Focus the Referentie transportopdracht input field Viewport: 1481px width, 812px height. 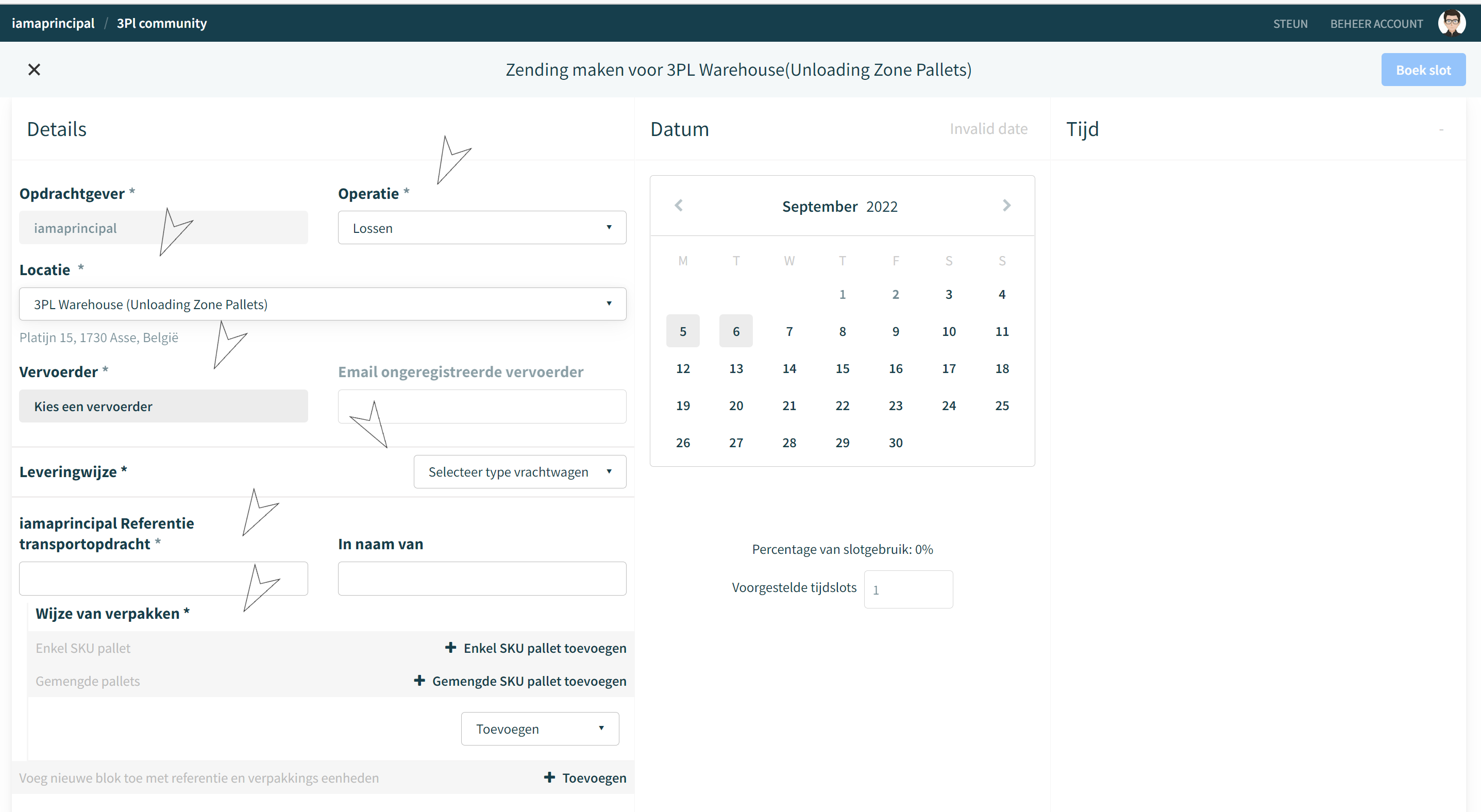(163, 578)
